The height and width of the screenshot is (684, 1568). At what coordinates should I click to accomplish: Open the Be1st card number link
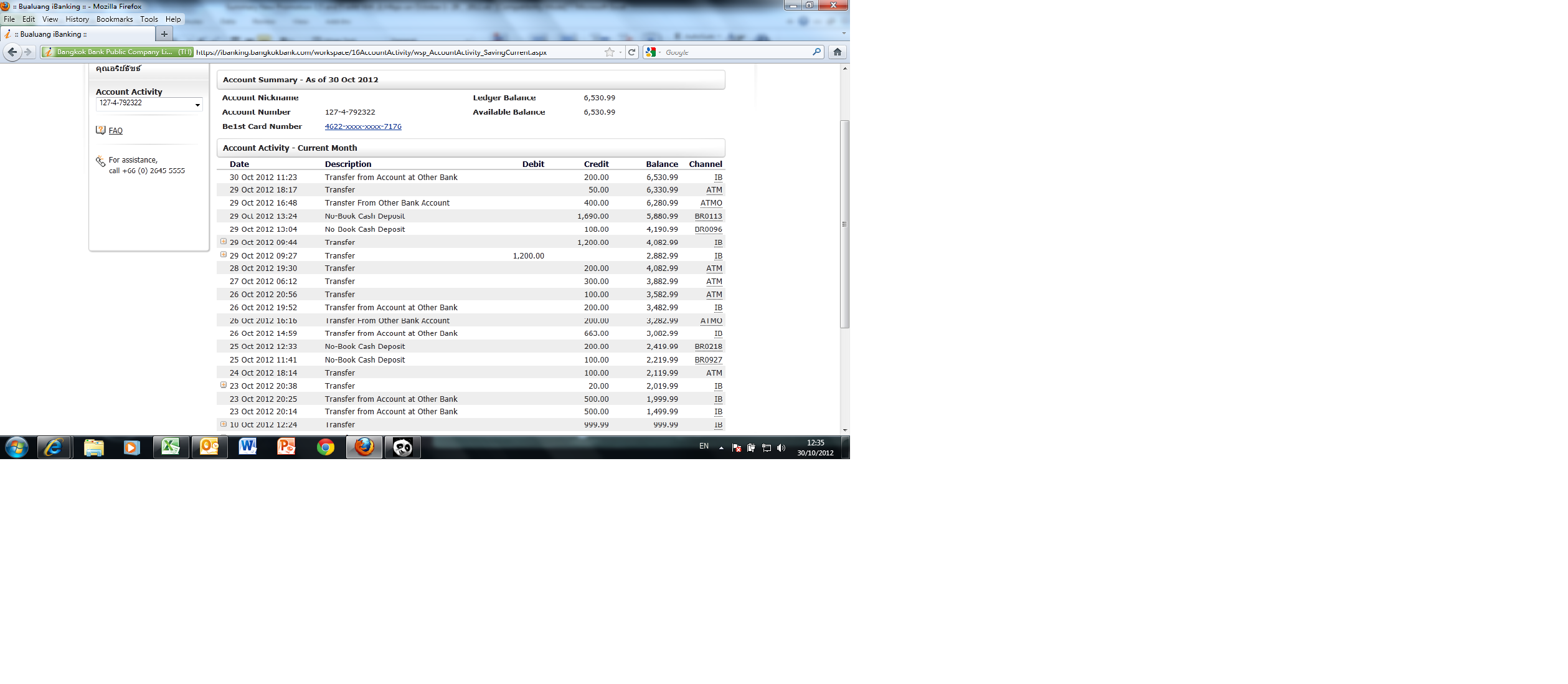(x=363, y=126)
